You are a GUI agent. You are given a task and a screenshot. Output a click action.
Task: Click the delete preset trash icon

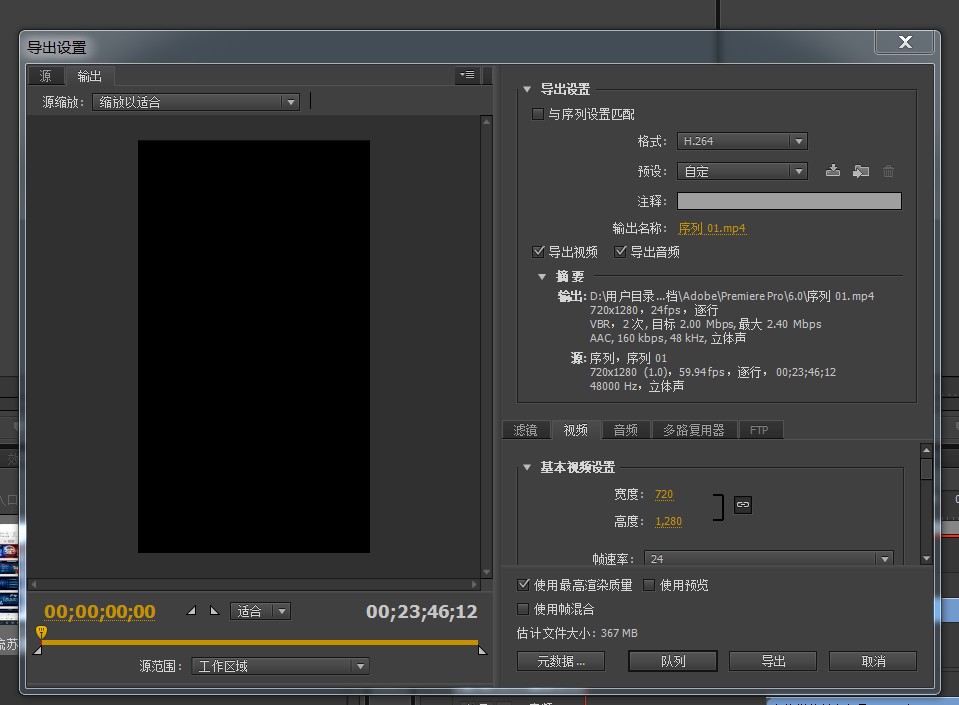[x=888, y=171]
